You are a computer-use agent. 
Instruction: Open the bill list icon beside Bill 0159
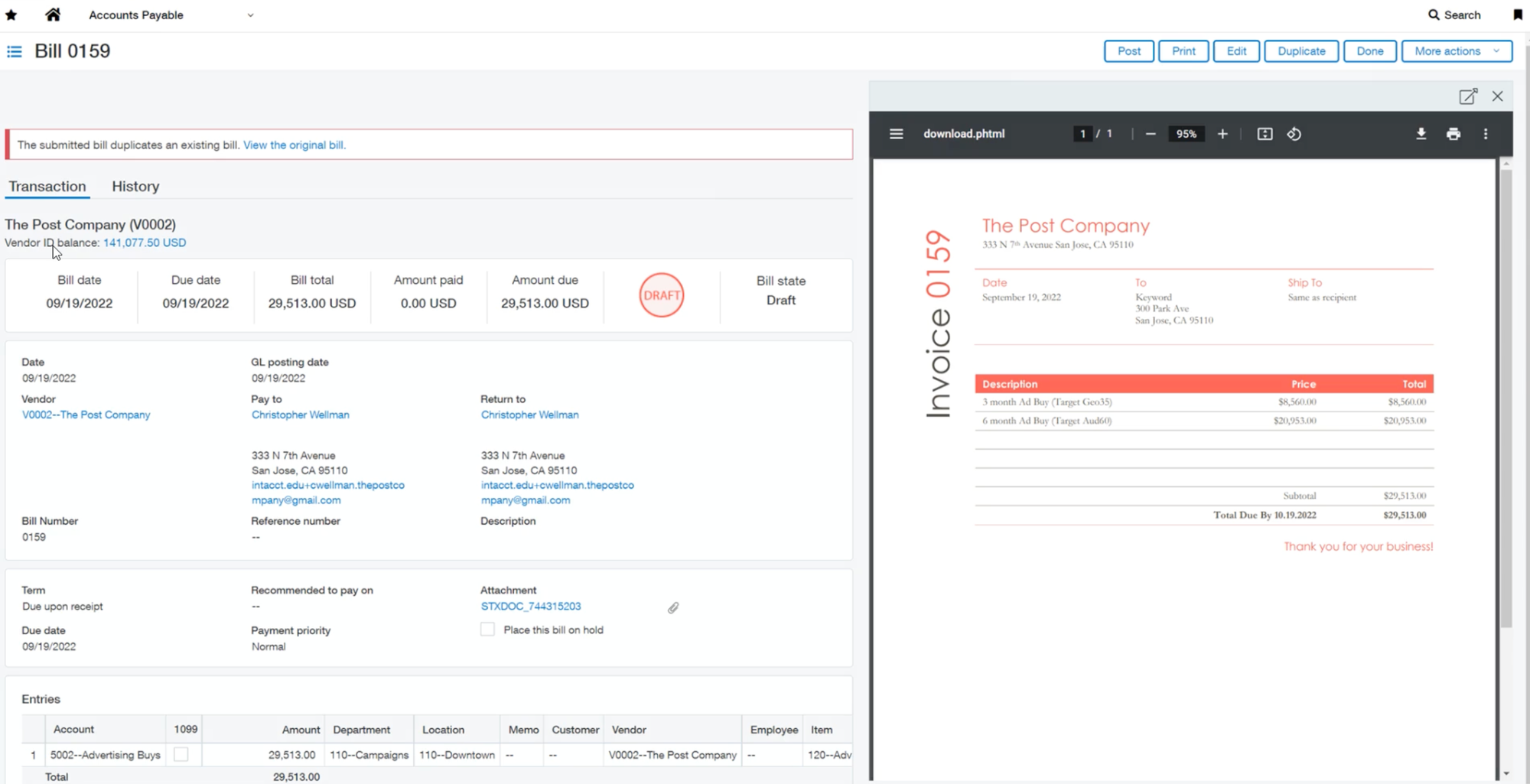click(14, 50)
